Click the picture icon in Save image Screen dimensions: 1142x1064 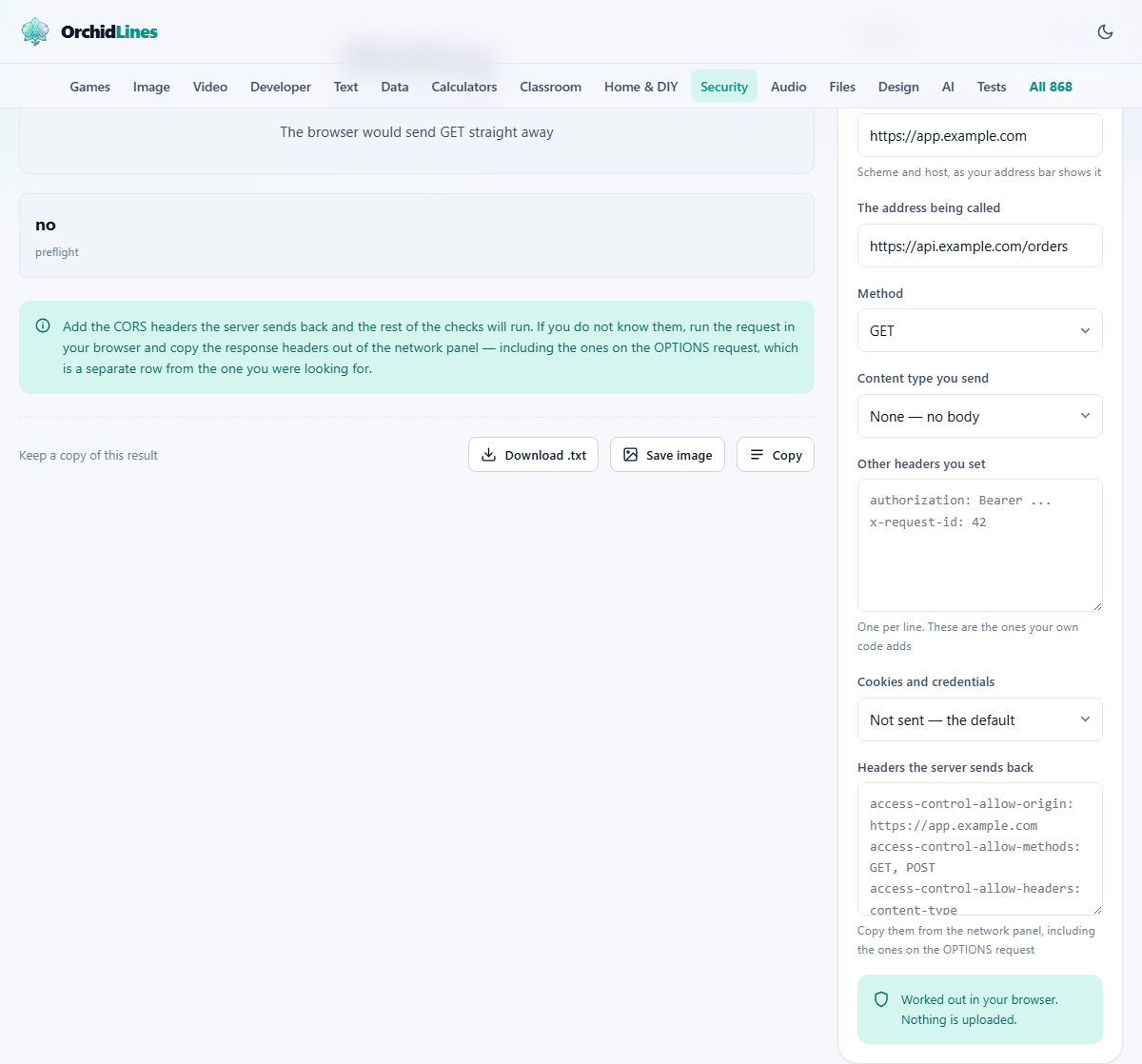[x=630, y=455]
